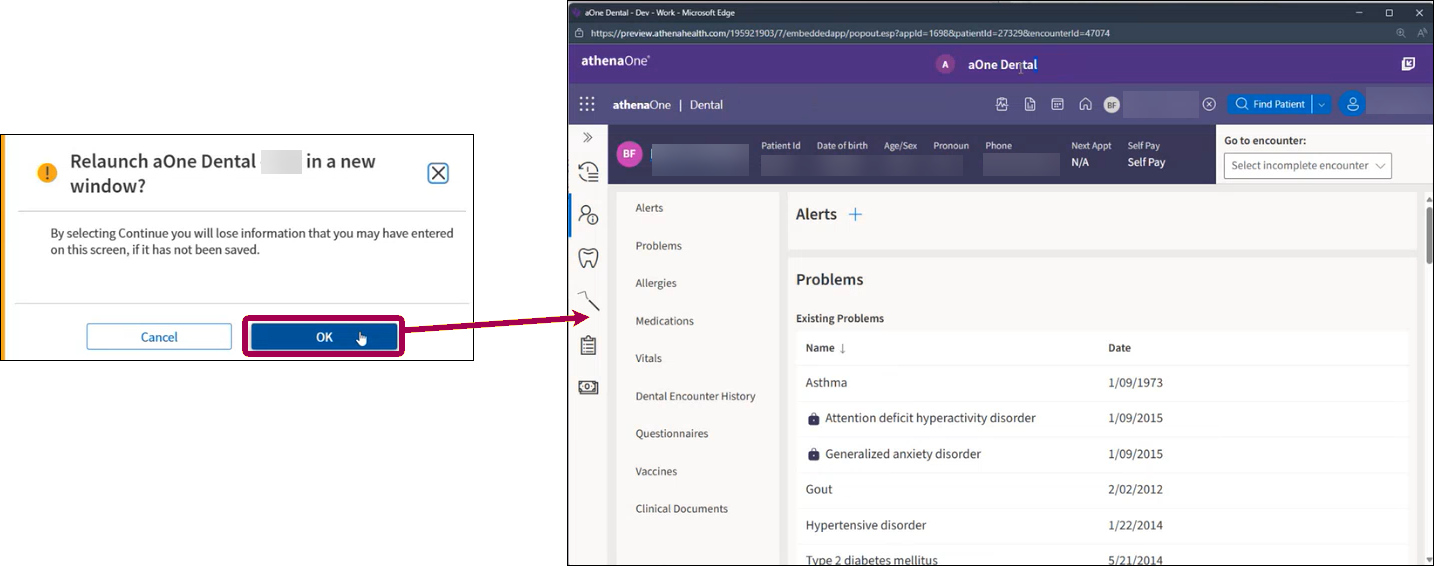
Task: Click the zoom magnifier icon in address bar
Action: pos(1401,33)
